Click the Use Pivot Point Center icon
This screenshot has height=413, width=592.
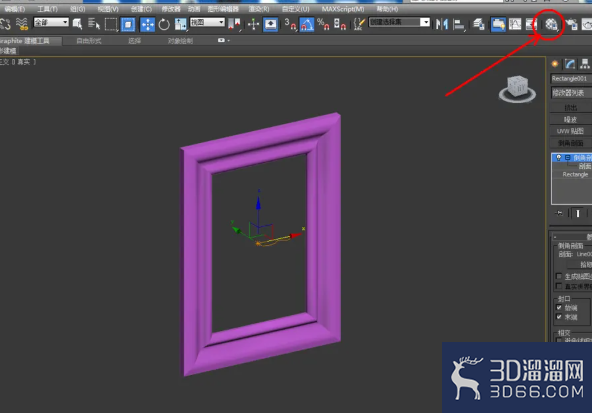(x=234, y=24)
